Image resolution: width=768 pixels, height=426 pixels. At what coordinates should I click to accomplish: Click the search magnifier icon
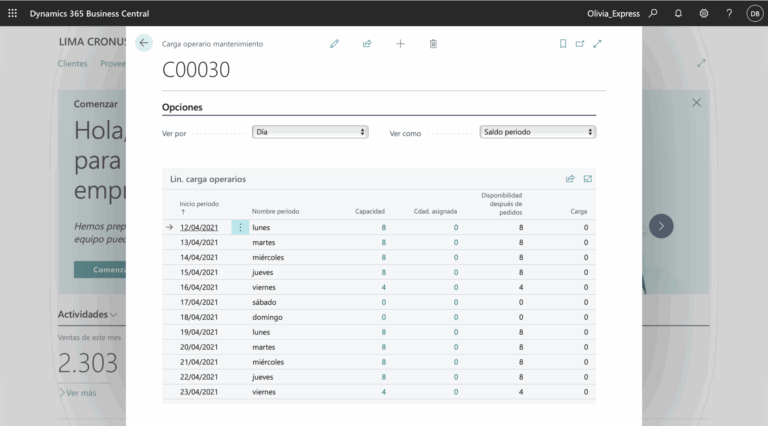click(x=653, y=13)
